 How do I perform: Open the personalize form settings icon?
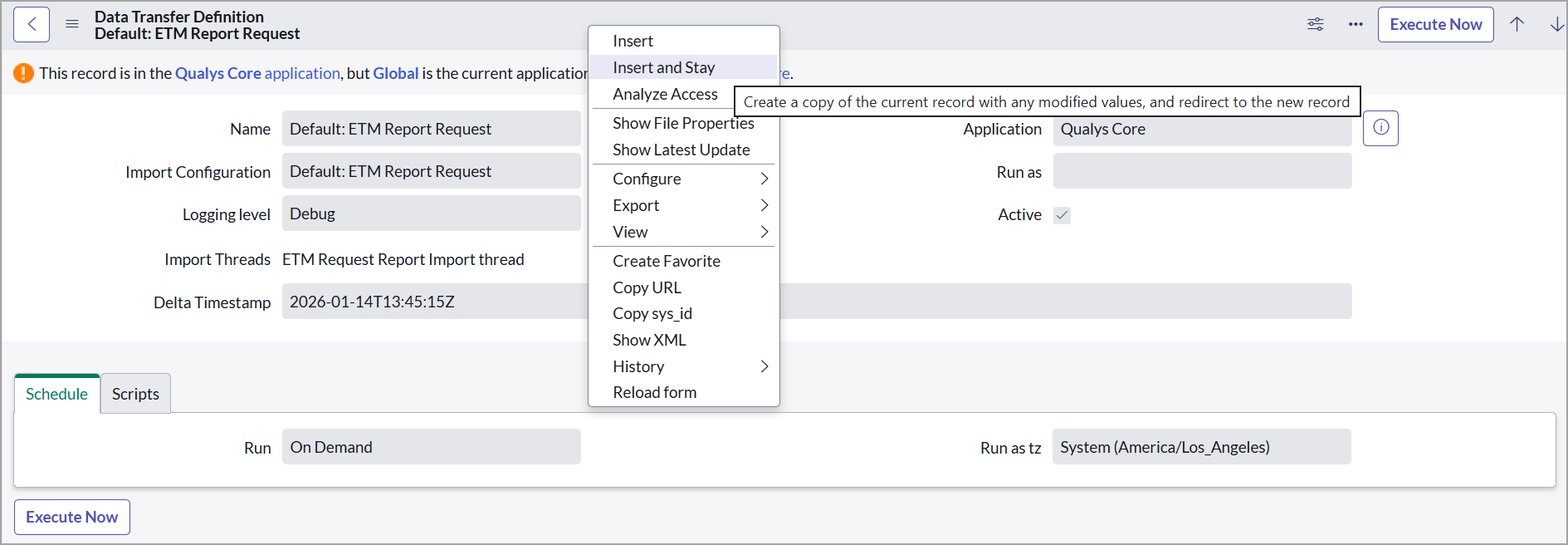(1316, 24)
